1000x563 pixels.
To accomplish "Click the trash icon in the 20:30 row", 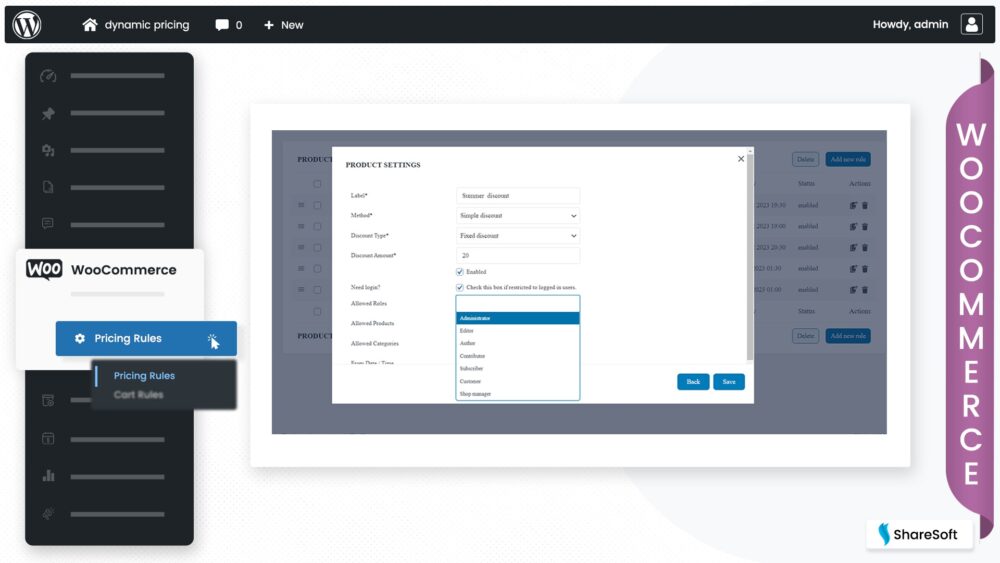I will coord(865,247).
